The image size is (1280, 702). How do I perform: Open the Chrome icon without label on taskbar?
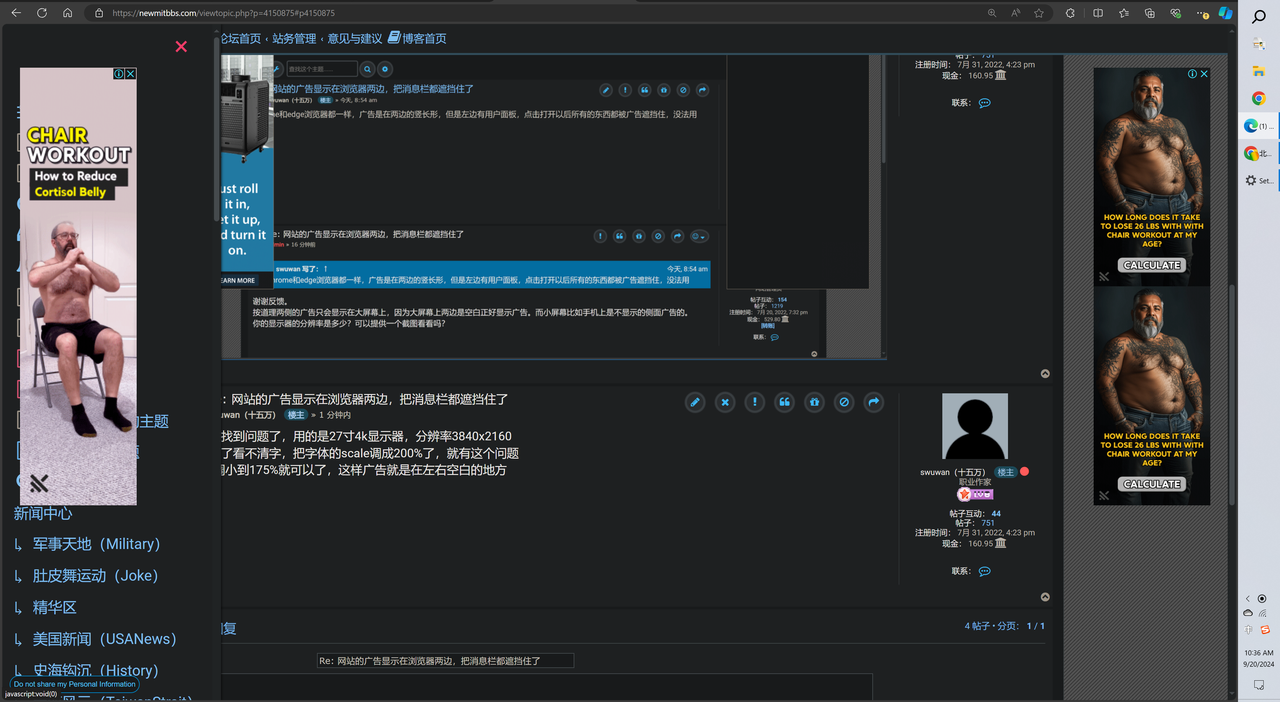pos(1259,98)
